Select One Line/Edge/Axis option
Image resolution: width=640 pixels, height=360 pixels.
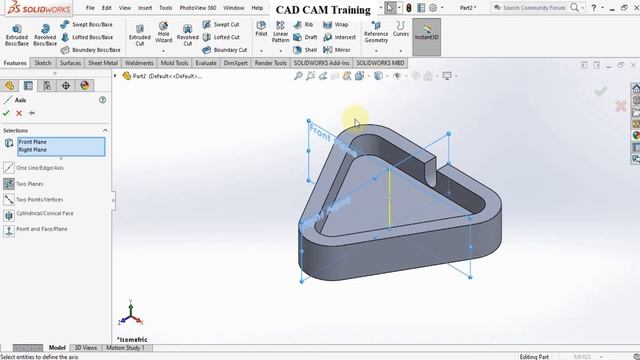pos(33,168)
